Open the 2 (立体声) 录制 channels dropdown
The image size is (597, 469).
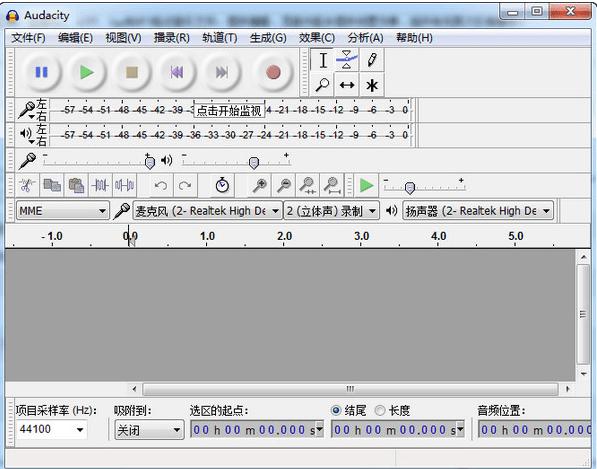(x=332, y=211)
